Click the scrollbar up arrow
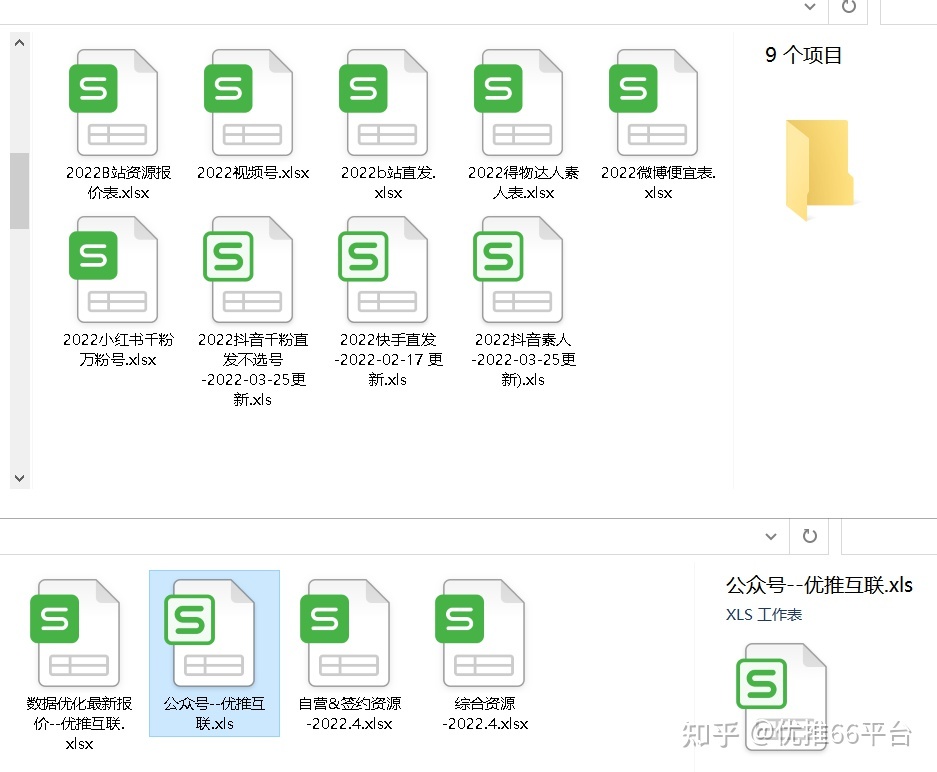The width and height of the screenshot is (937, 772). tap(20, 41)
